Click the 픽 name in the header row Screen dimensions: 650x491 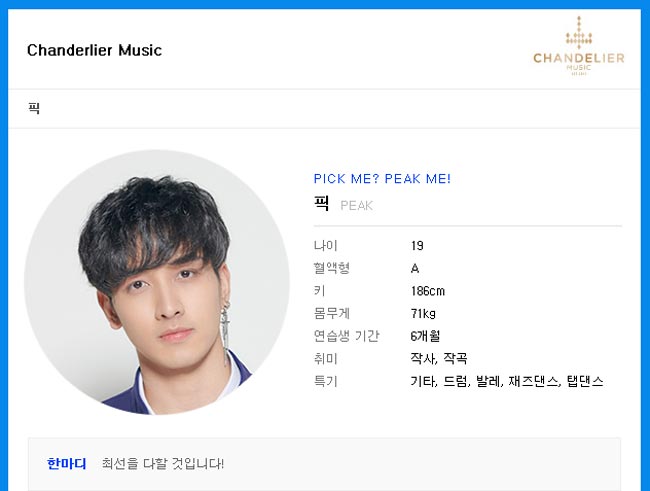point(34,108)
